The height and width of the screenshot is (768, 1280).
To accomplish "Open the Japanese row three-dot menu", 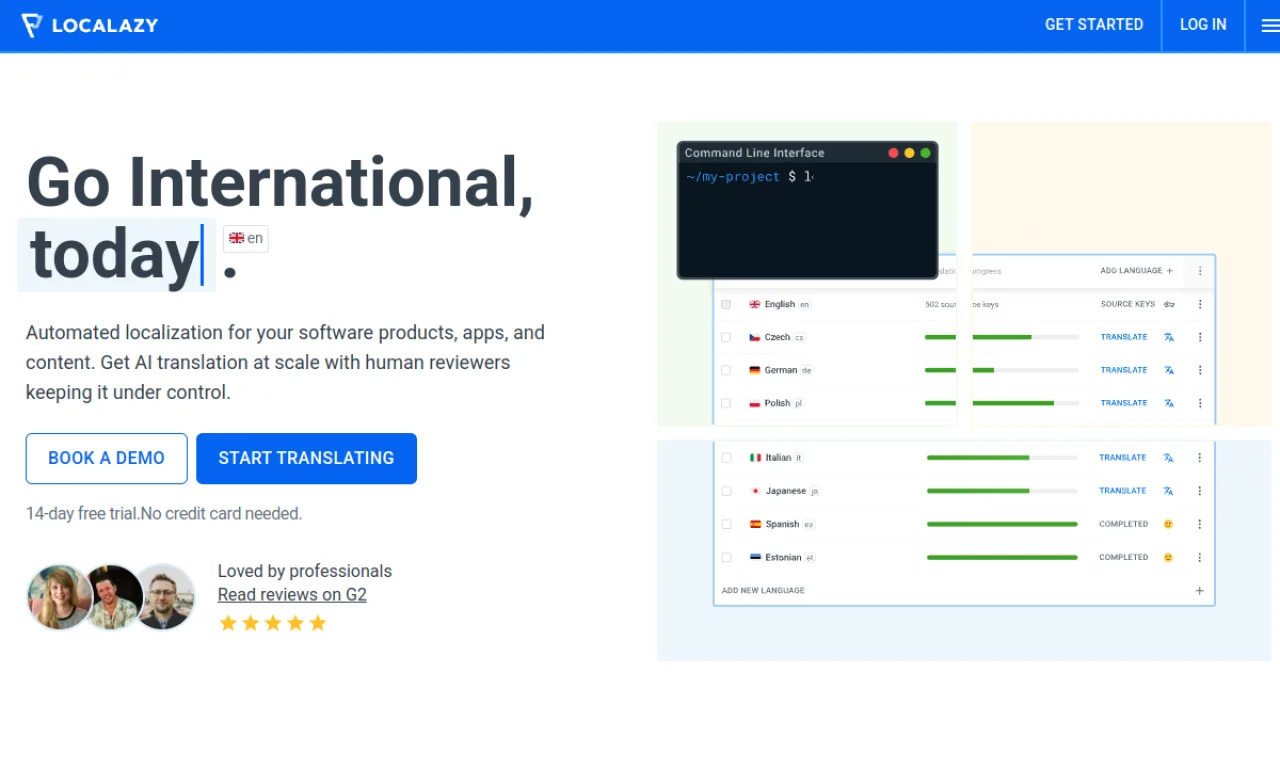I will point(1200,491).
